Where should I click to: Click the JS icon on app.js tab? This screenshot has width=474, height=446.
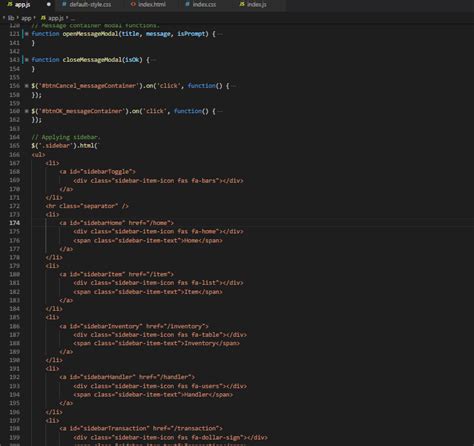point(10,4)
